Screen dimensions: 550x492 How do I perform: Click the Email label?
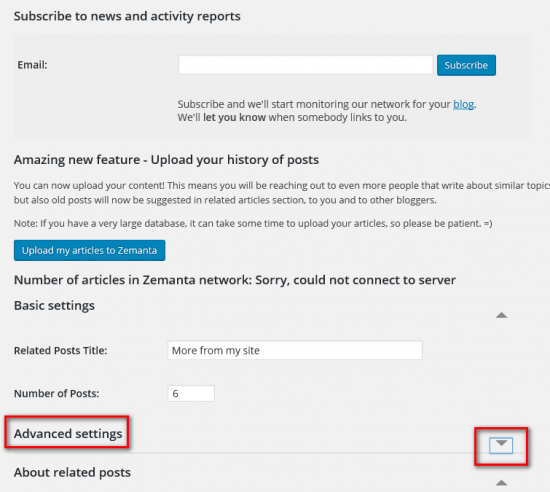tap(32, 65)
